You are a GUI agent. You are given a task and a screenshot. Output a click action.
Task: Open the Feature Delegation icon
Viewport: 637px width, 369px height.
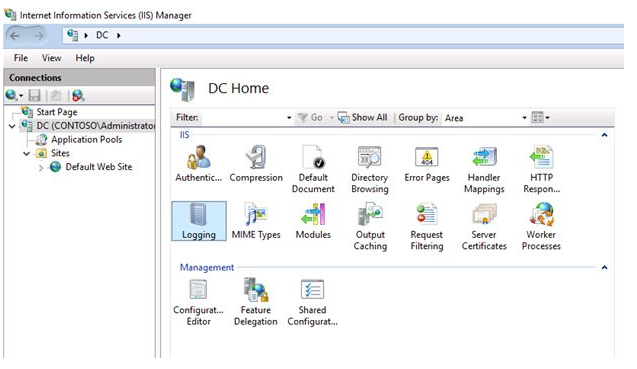click(x=256, y=302)
